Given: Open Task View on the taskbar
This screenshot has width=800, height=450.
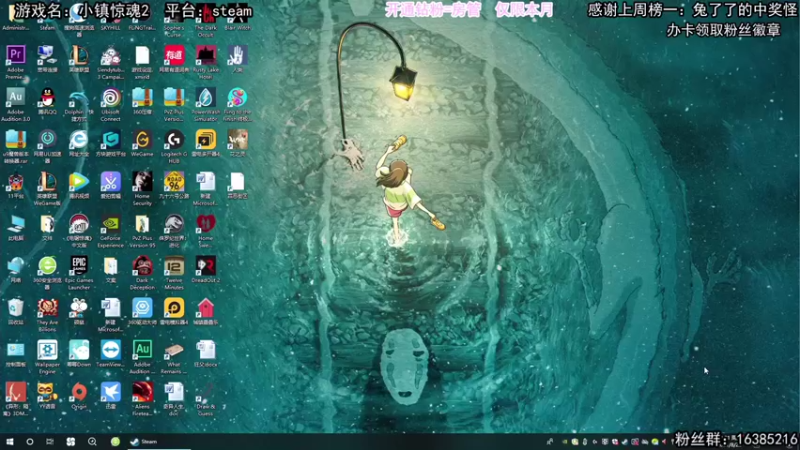Looking at the screenshot, I should [49, 442].
